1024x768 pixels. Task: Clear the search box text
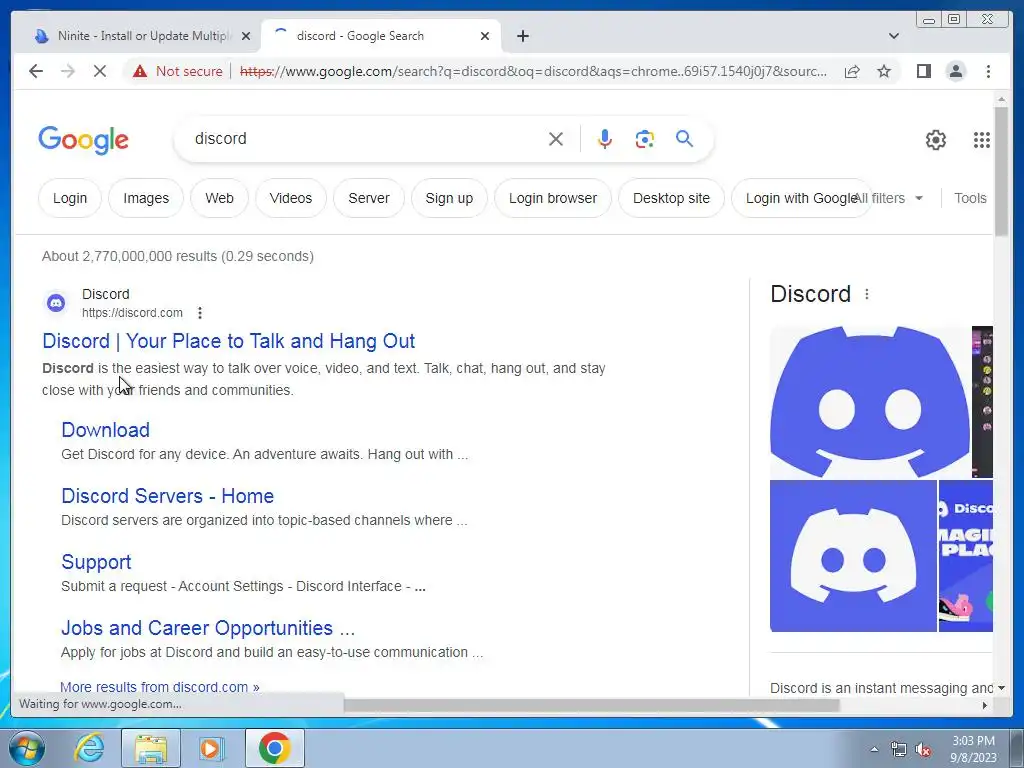tap(556, 139)
